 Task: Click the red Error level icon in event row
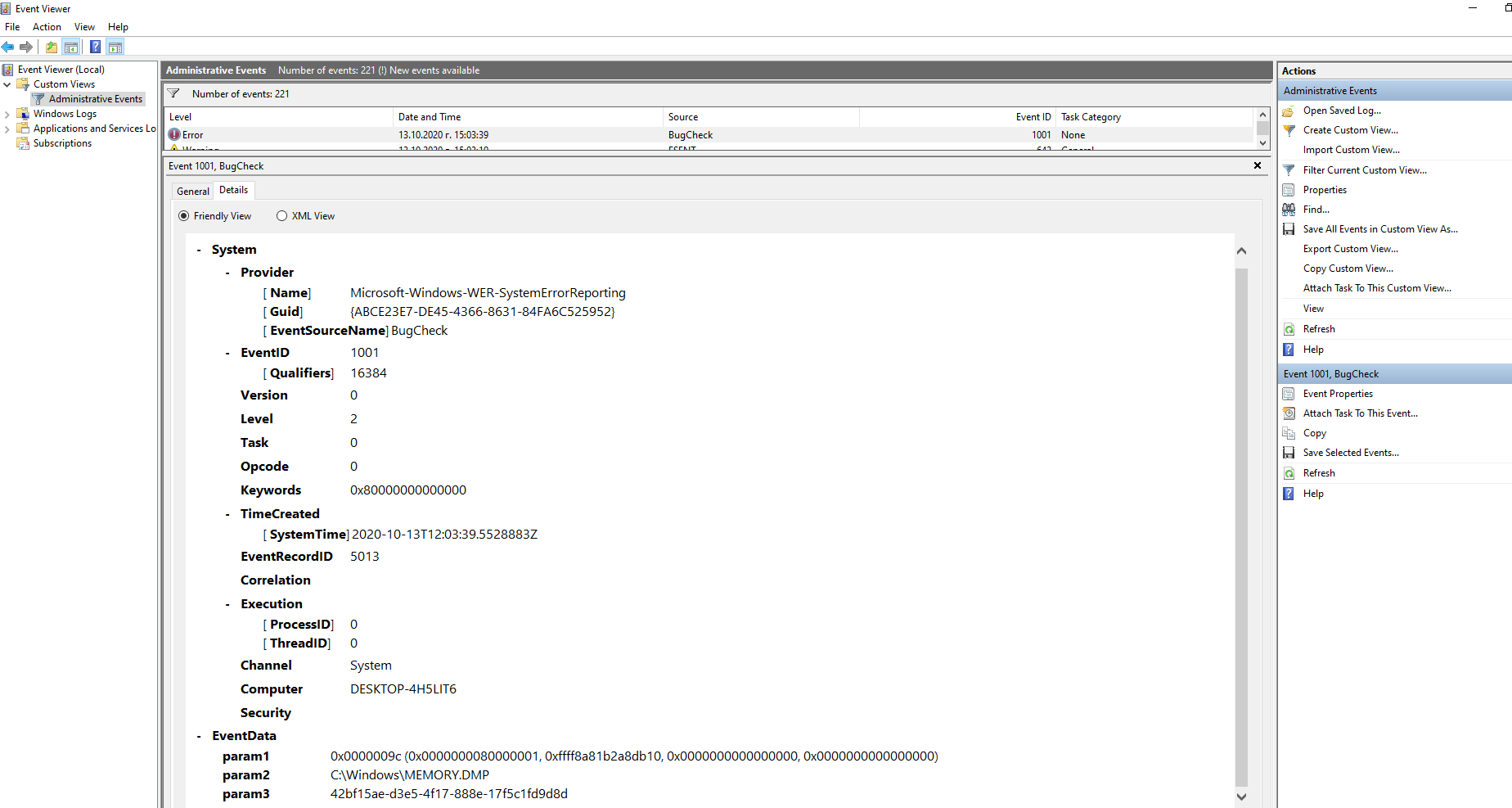pos(174,134)
